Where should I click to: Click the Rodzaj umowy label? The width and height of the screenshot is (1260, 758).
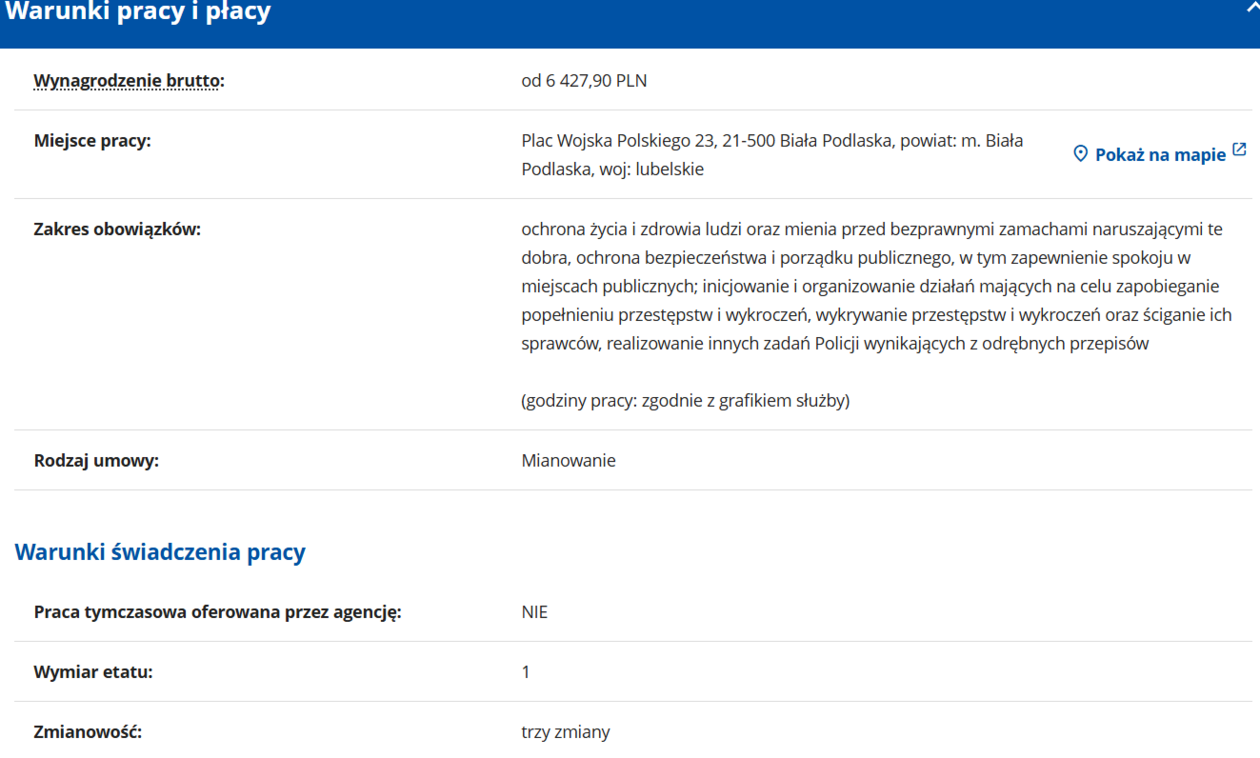[x=96, y=461]
